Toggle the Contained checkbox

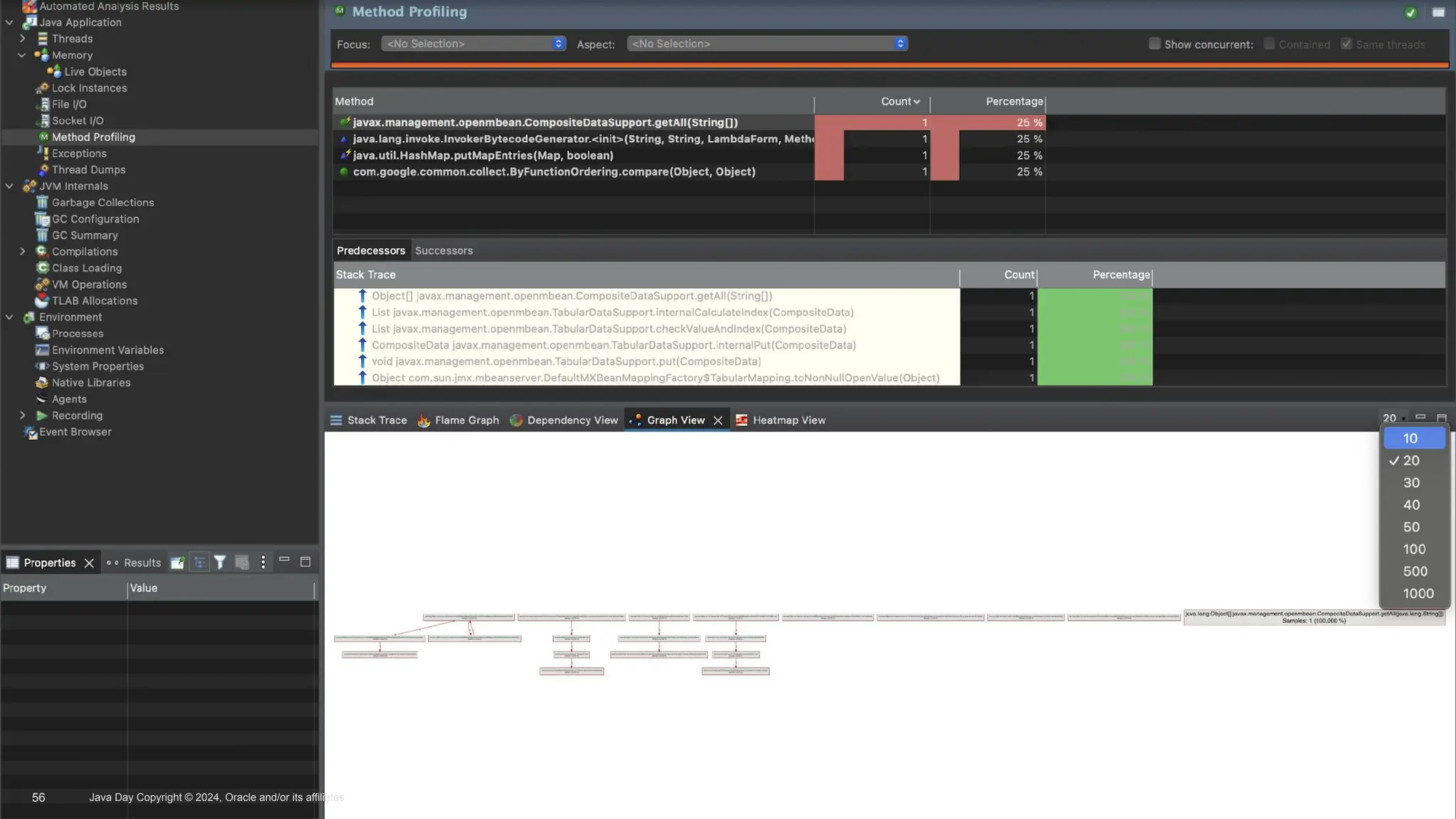coord(1269,44)
